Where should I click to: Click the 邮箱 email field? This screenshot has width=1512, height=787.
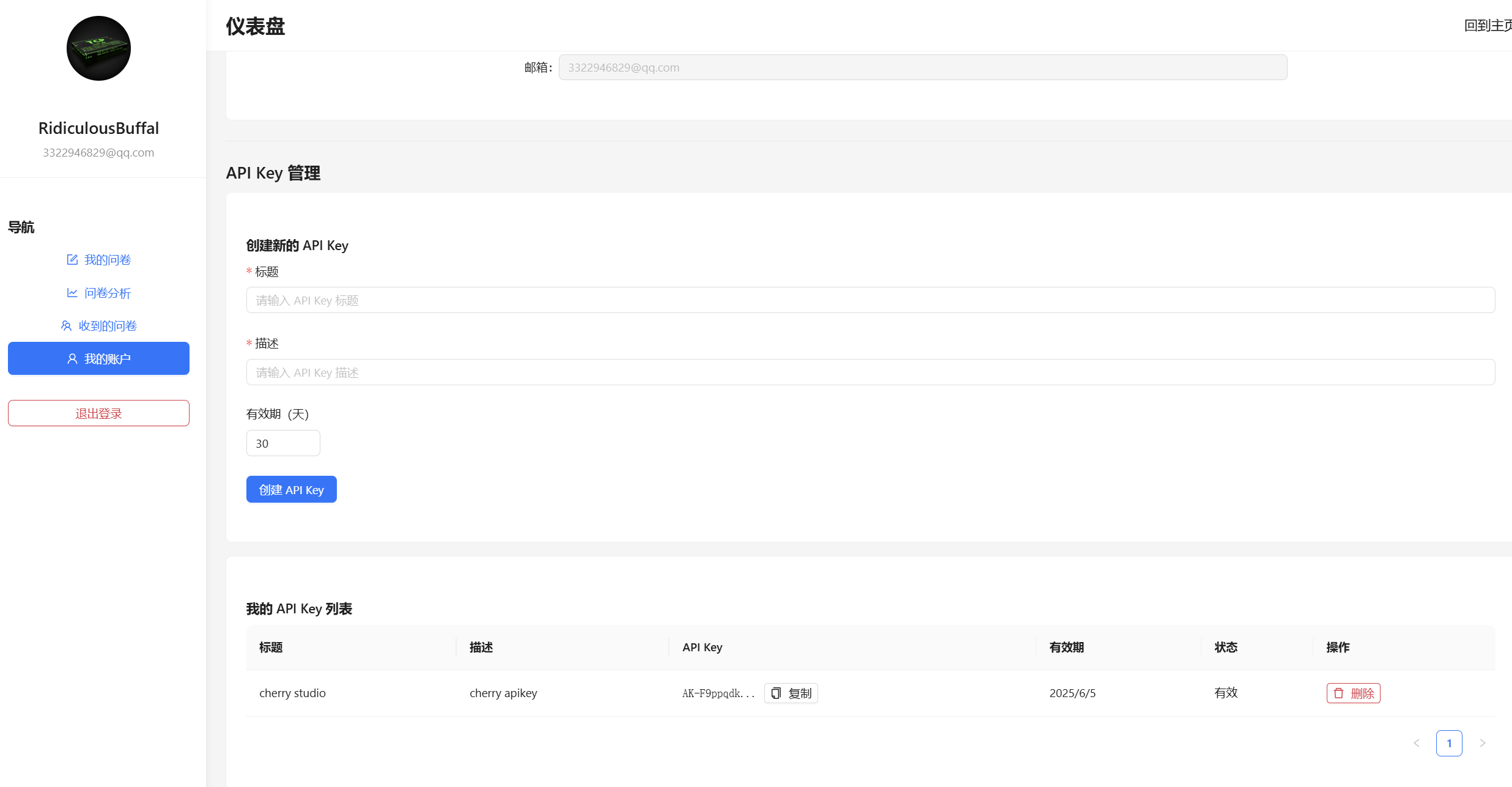(922, 67)
